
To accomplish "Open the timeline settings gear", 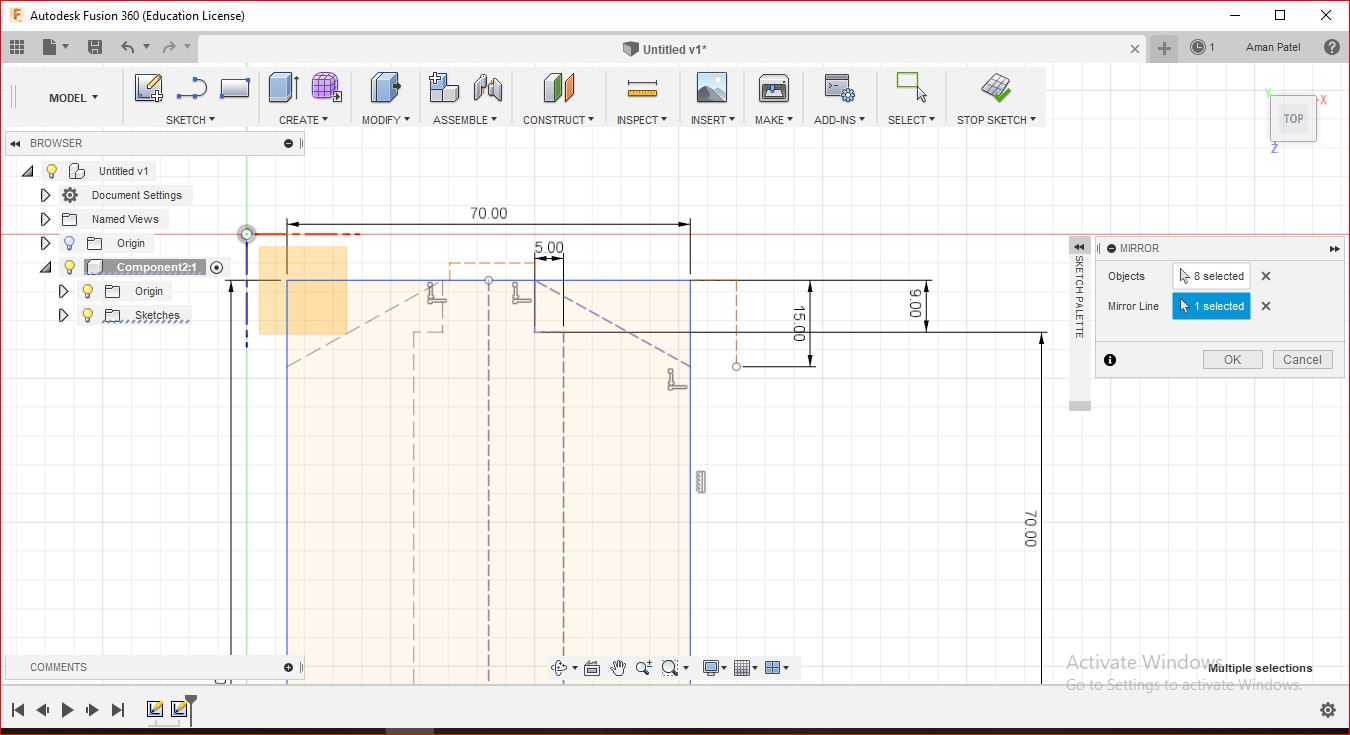I will (x=1327, y=710).
